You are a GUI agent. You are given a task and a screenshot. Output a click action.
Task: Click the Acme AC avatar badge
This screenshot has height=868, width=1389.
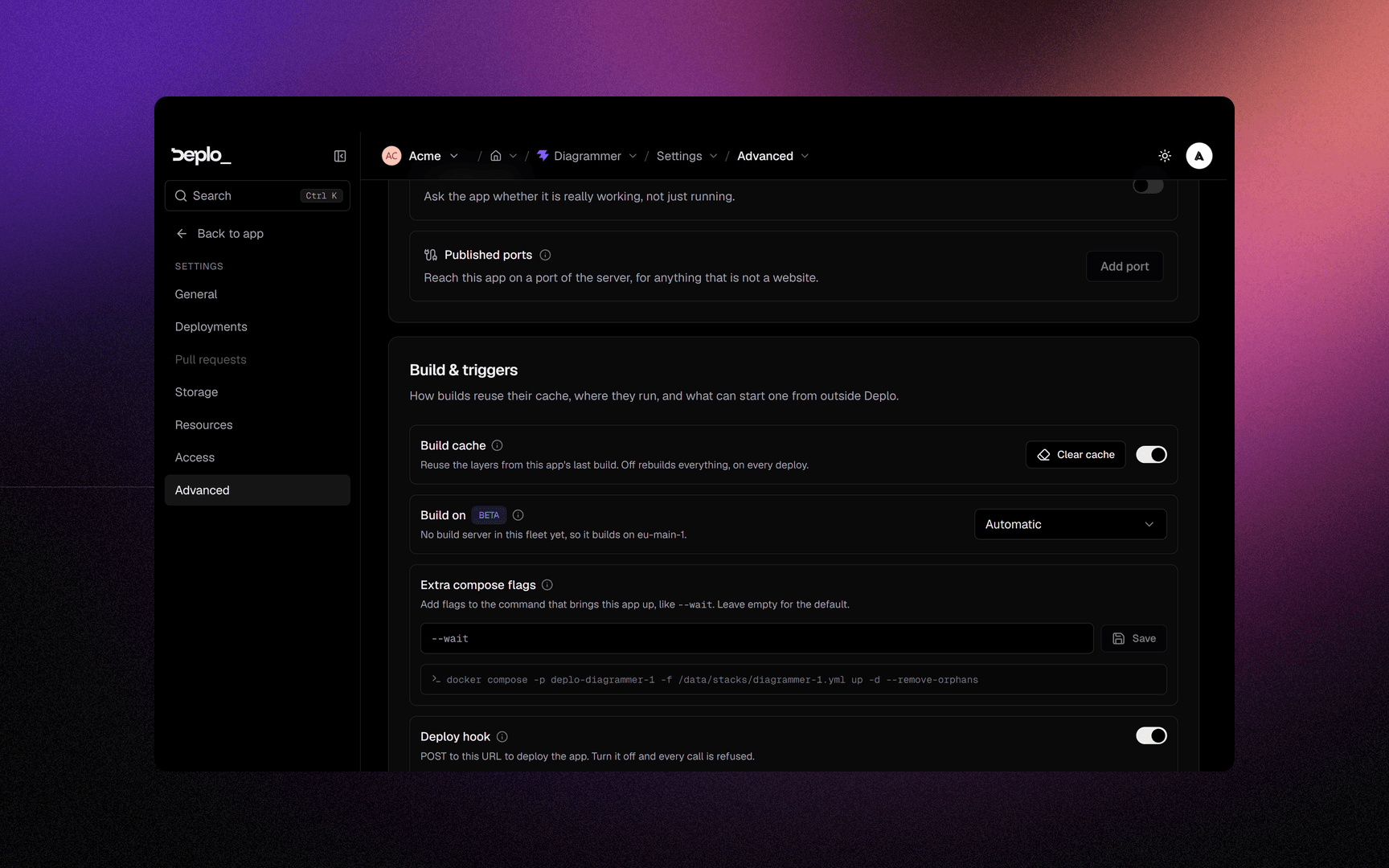391,156
